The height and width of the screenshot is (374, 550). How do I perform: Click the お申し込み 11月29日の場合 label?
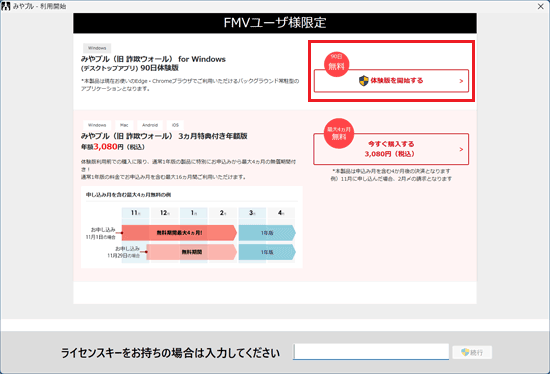[x=123, y=252]
